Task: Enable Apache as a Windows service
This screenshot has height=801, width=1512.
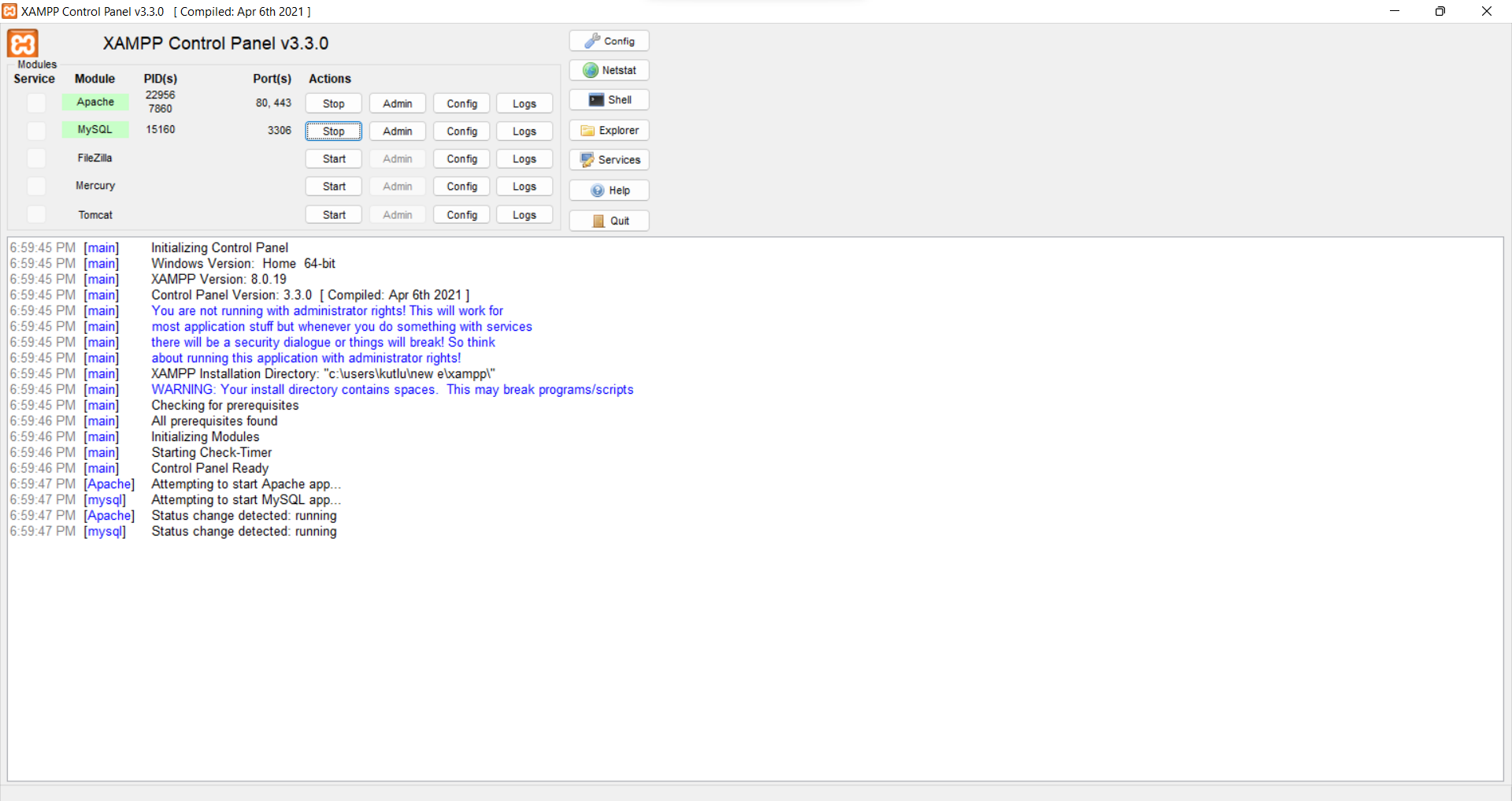Action: tap(35, 102)
